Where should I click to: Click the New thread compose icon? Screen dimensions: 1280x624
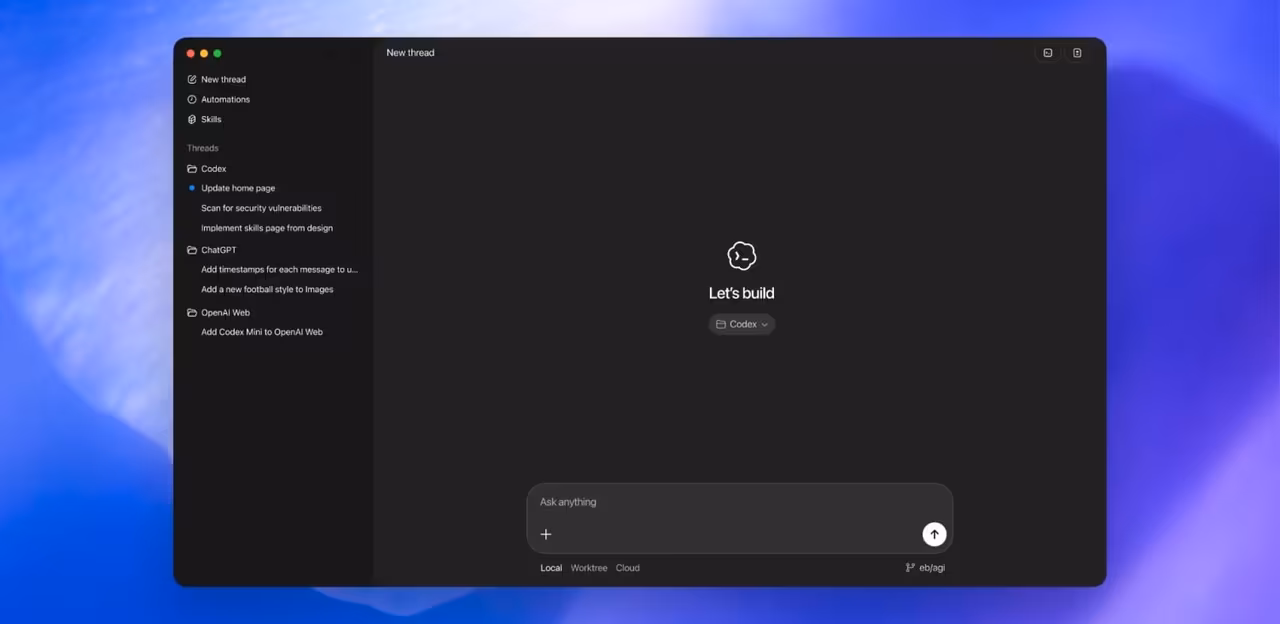click(192, 80)
